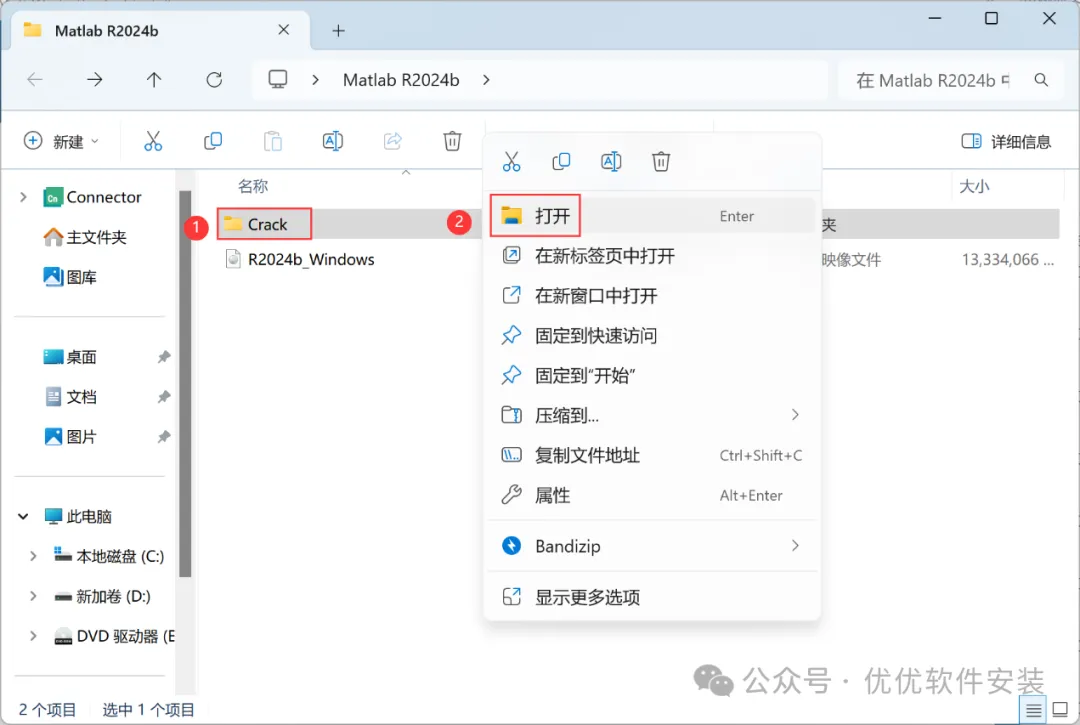The image size is (1080, 725).
Task: Select 固定到"开始"
Action: (652, 375)
